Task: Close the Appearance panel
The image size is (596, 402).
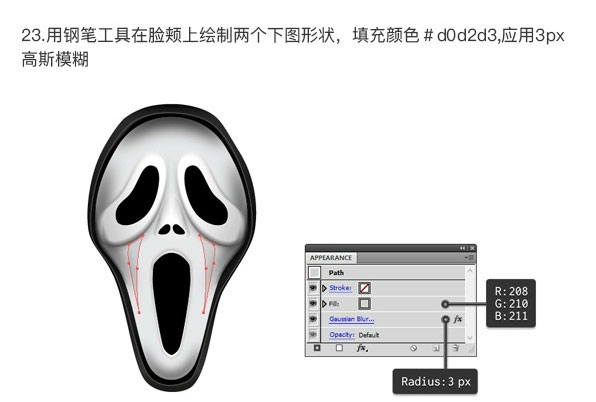Action: [472, 248]
